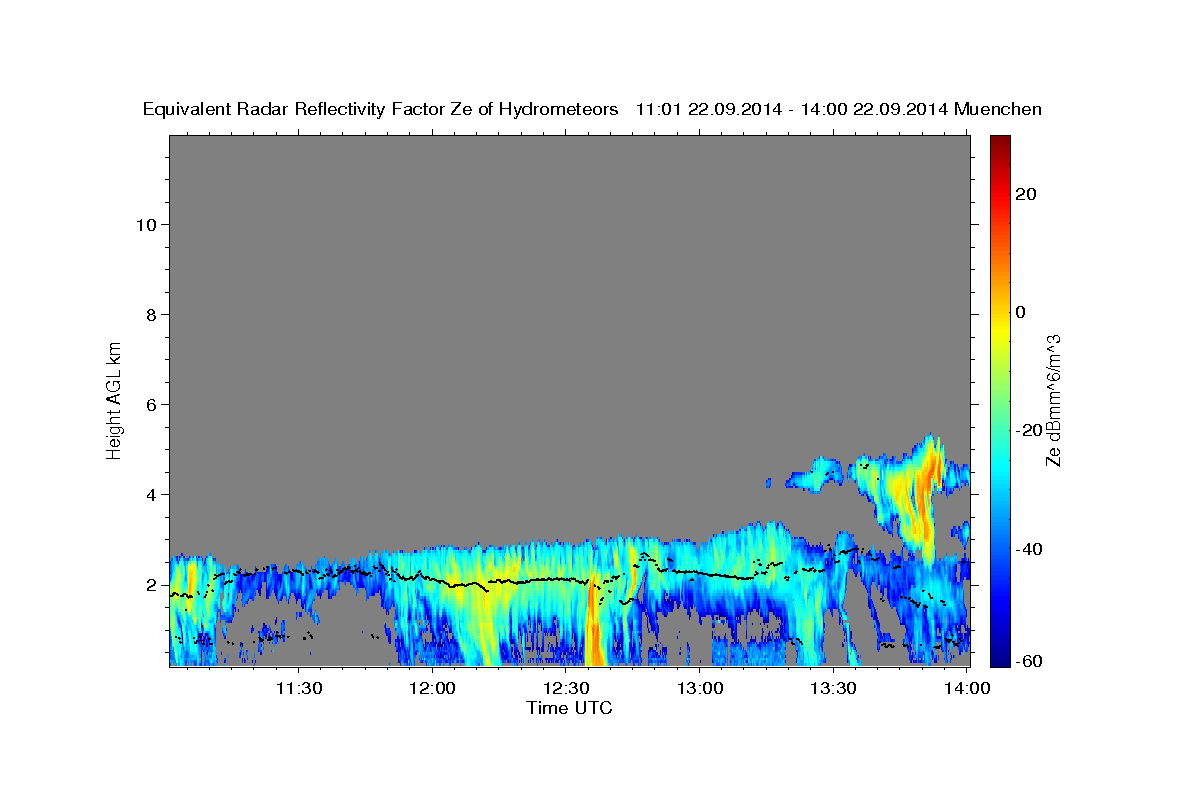Click the '11:01 22.09.2014 - 14:00 22.09.2014 Muenchen' text
This screenshot has width=1200, height=800.
[839, 109]
